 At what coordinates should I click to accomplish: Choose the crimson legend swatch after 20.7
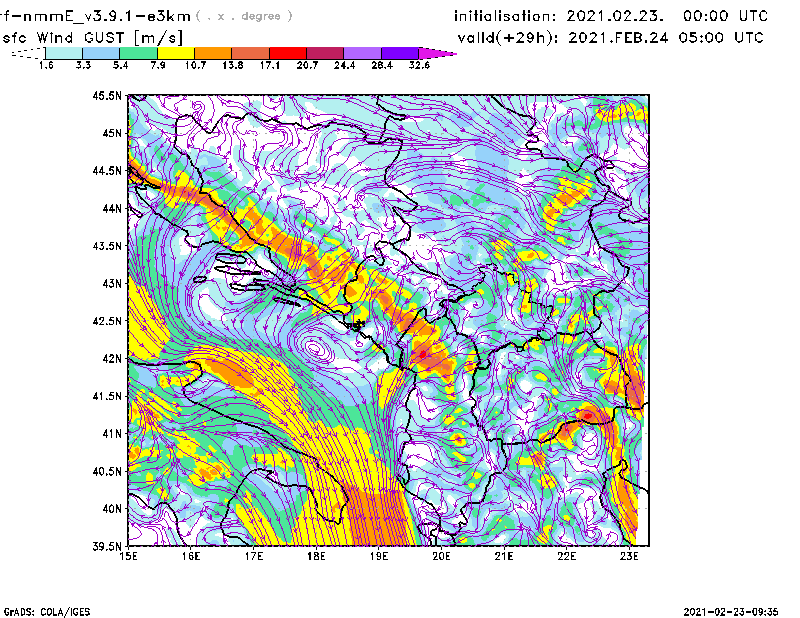click(x=325, y=53)
